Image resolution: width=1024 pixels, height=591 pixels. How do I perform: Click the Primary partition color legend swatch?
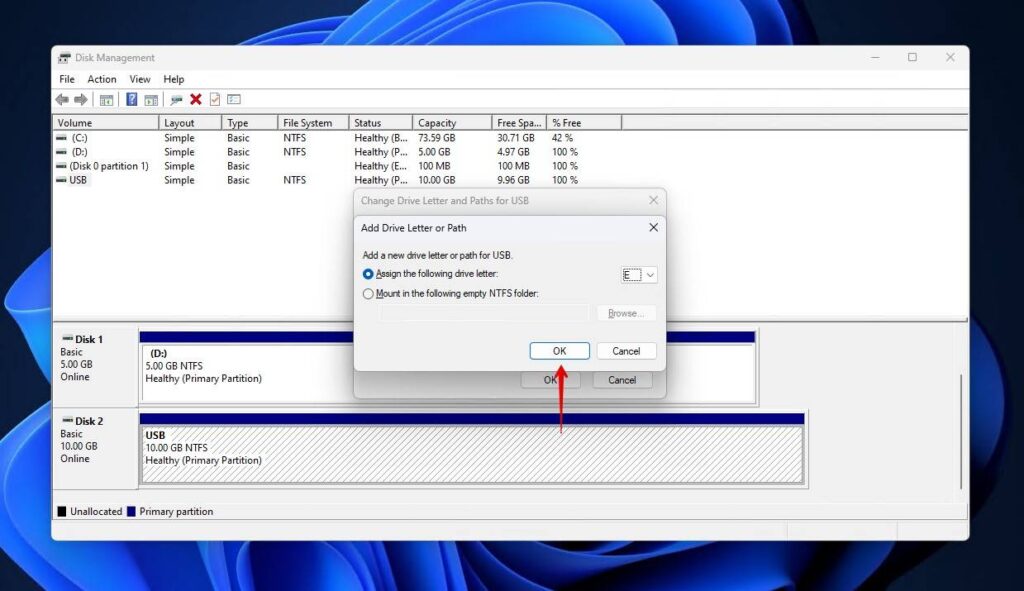(129, 511)
